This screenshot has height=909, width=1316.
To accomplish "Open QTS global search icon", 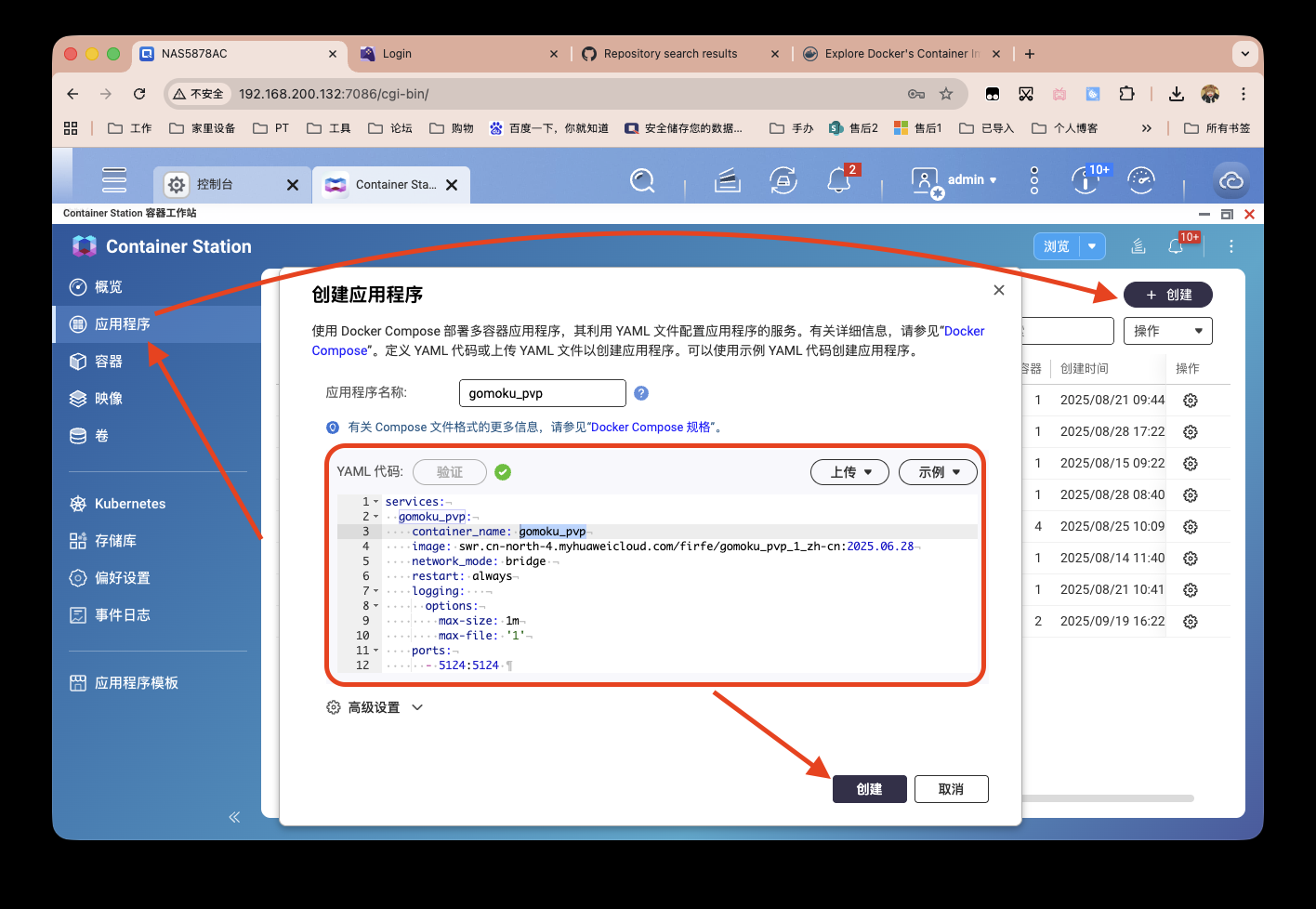I will coord(641,180).
